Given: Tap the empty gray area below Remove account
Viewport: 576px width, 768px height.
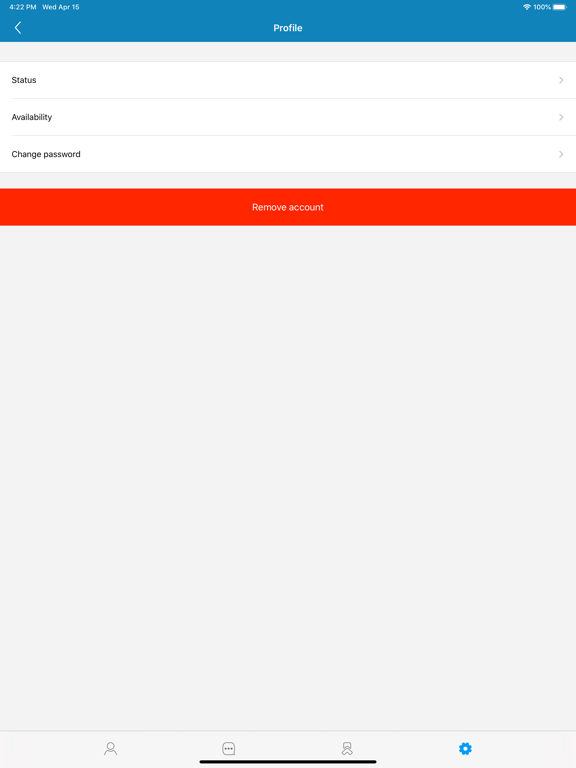Looking at the screenshot, I should point(288,478).
